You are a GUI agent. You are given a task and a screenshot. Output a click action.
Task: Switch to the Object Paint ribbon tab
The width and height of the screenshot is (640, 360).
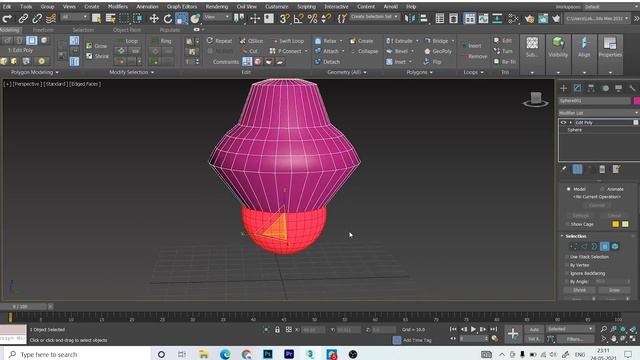coord(127,30)
